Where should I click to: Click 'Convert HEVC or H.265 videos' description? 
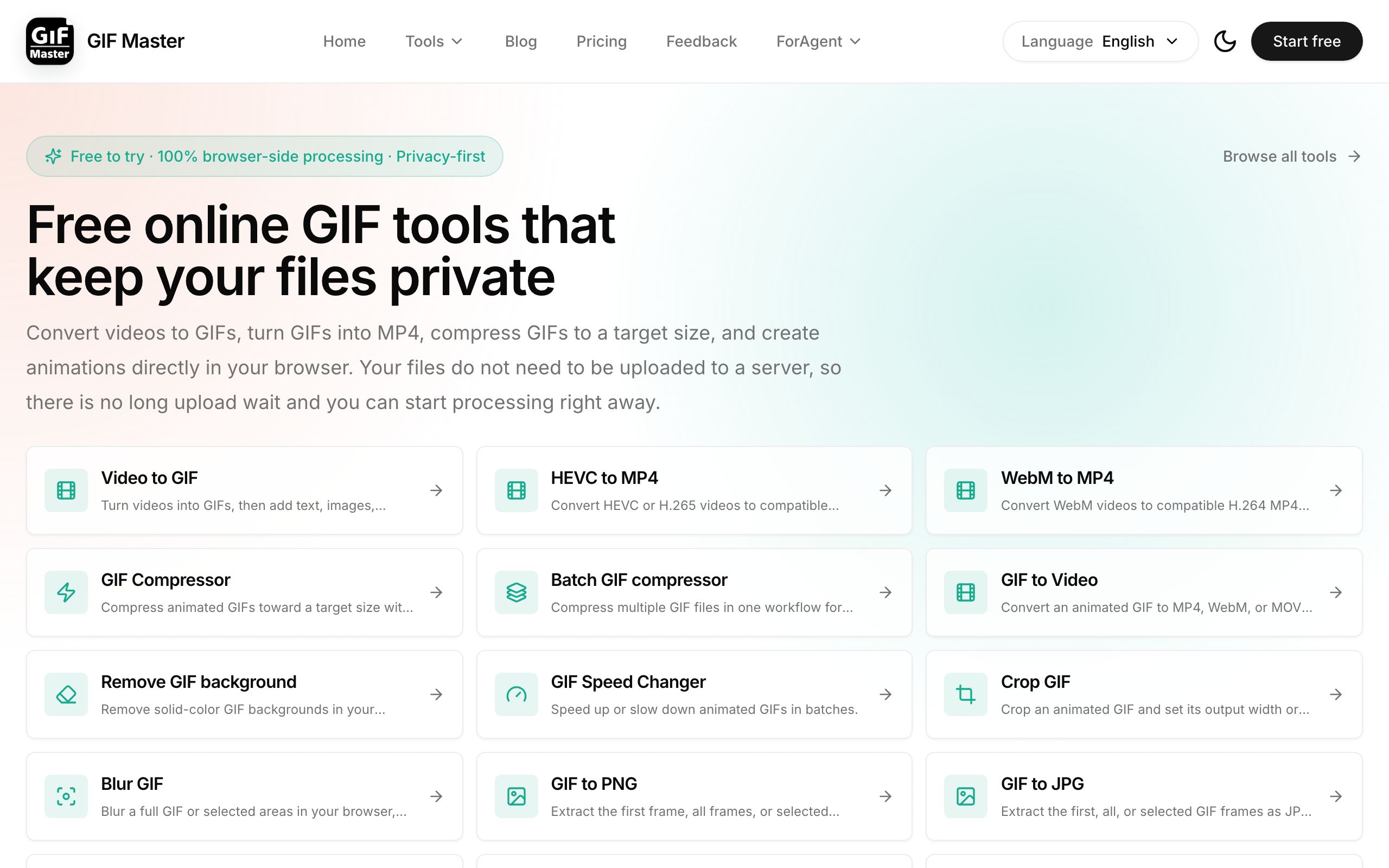[694, 506]
